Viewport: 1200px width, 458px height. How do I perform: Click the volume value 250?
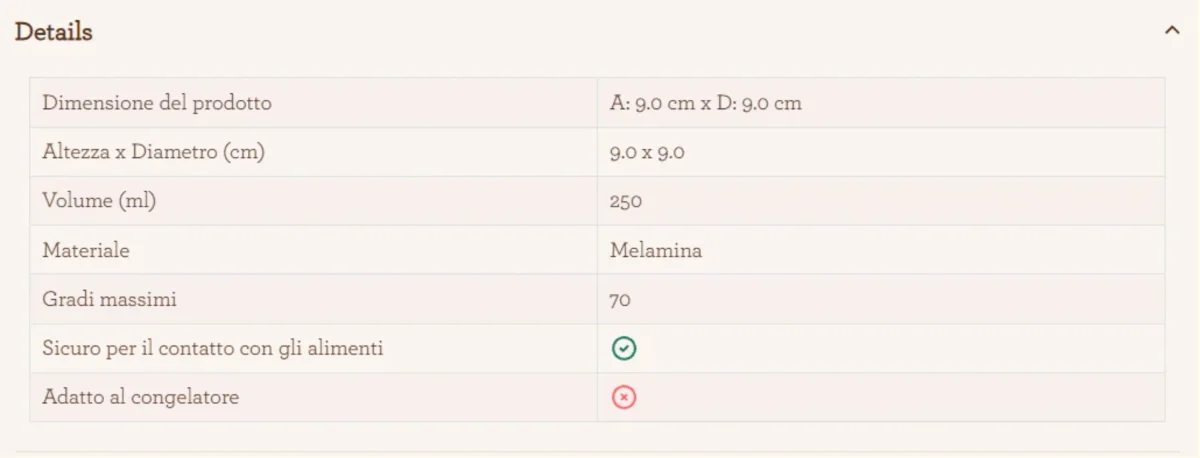[626, 201]
